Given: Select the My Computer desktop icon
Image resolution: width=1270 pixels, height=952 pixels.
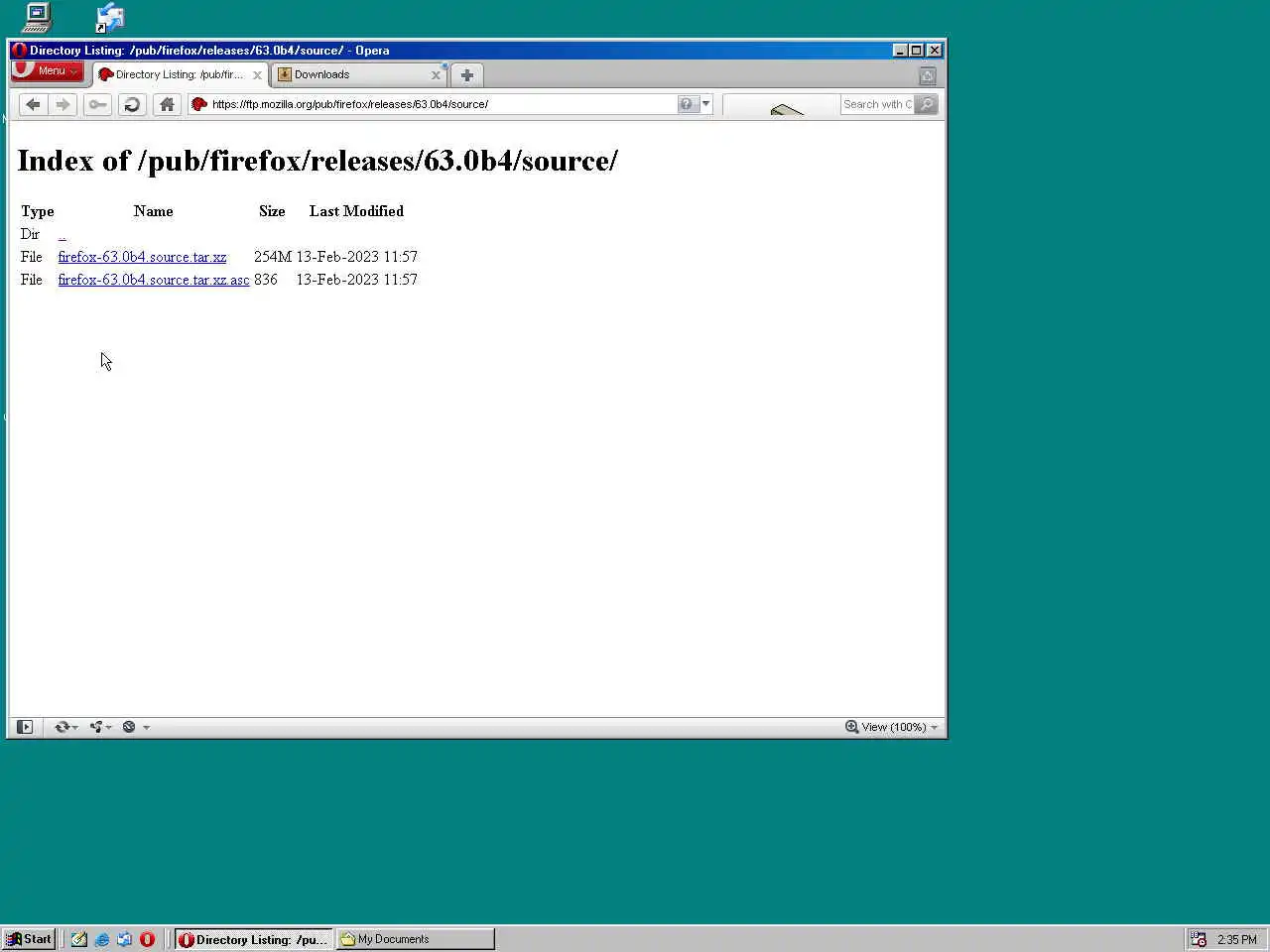Looking at the screenshot, I should pyautogui.click(x=37, y=18).
